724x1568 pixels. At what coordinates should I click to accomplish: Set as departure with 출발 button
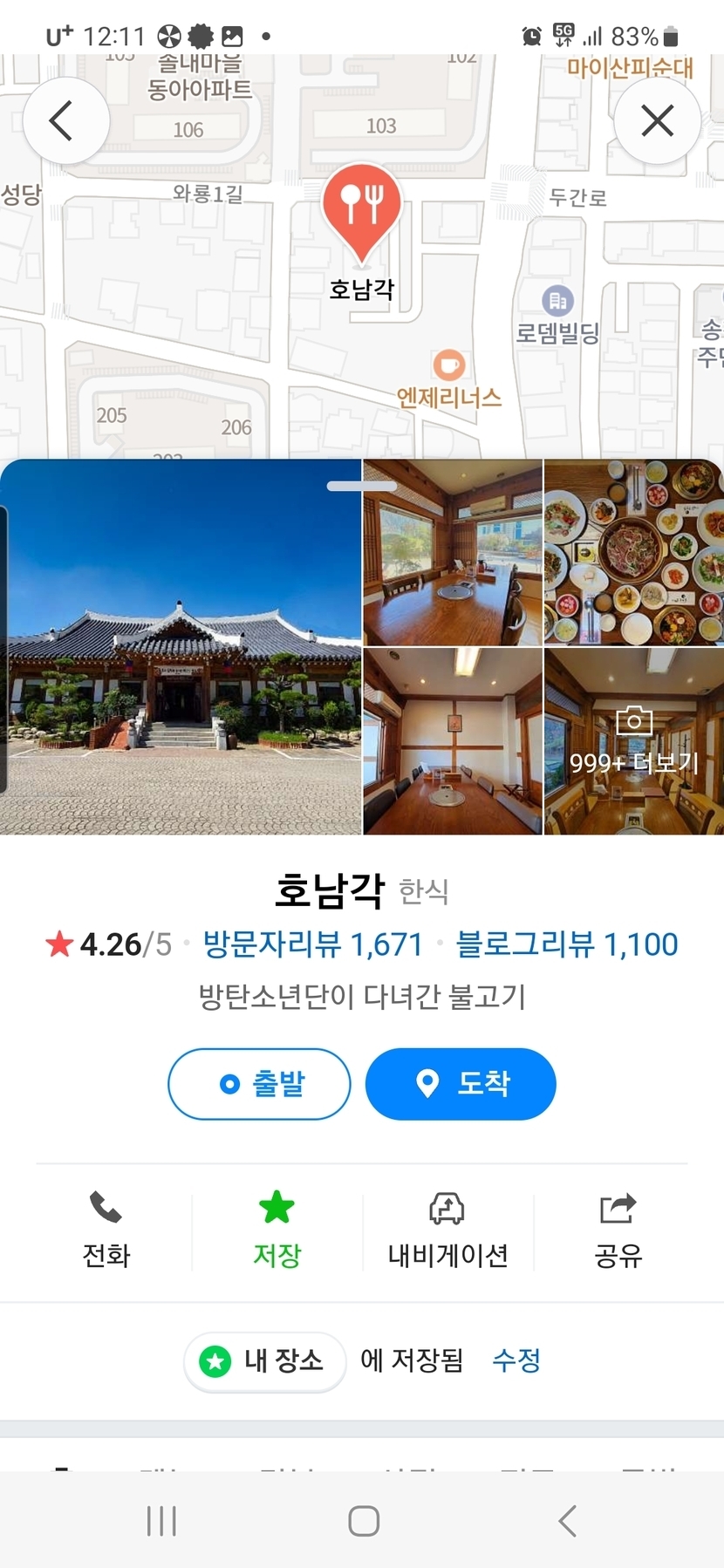click(259, 1084)
